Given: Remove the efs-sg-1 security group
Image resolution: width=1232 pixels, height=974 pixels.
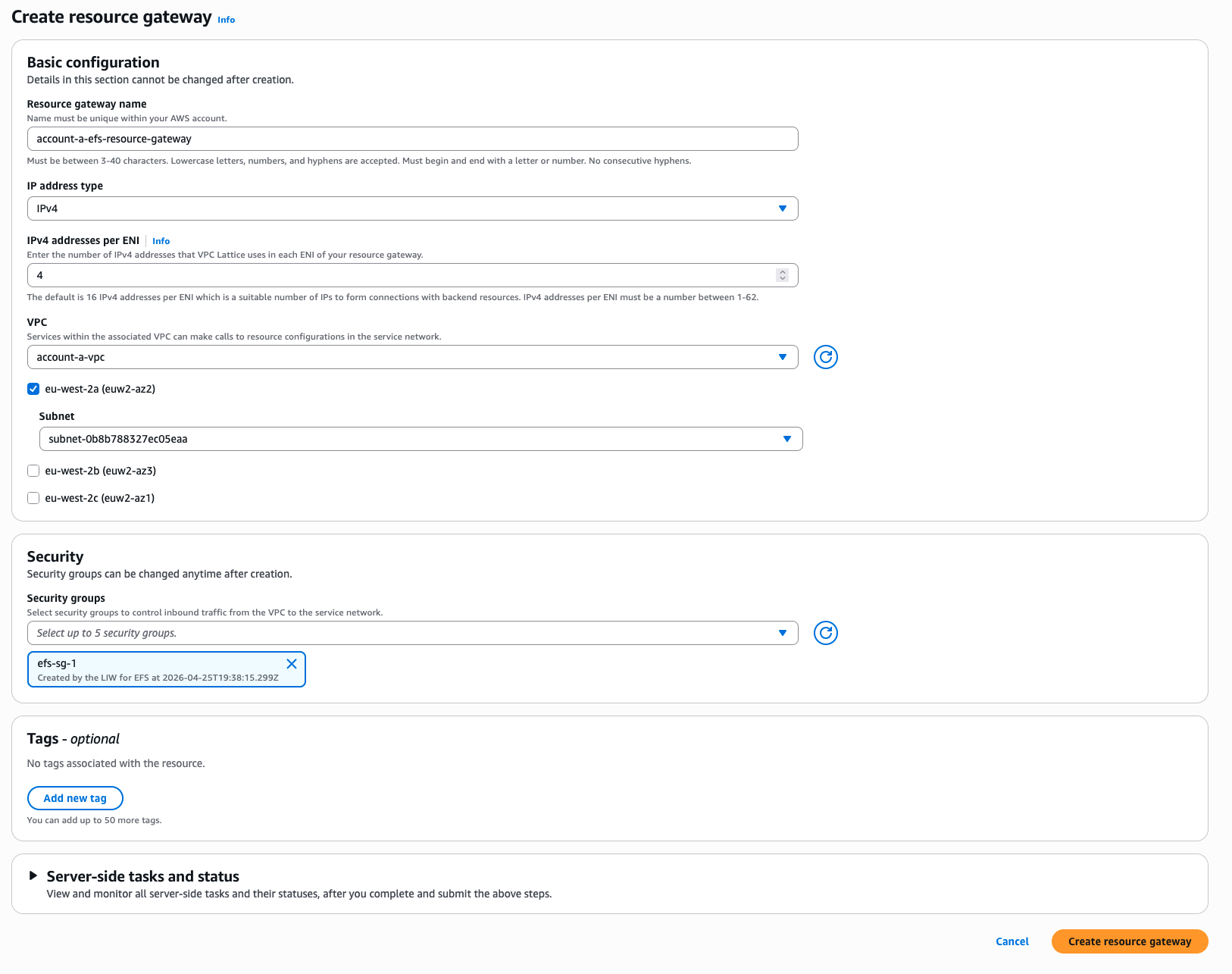Looking at the screenshot, I should [x=291, y=664].
